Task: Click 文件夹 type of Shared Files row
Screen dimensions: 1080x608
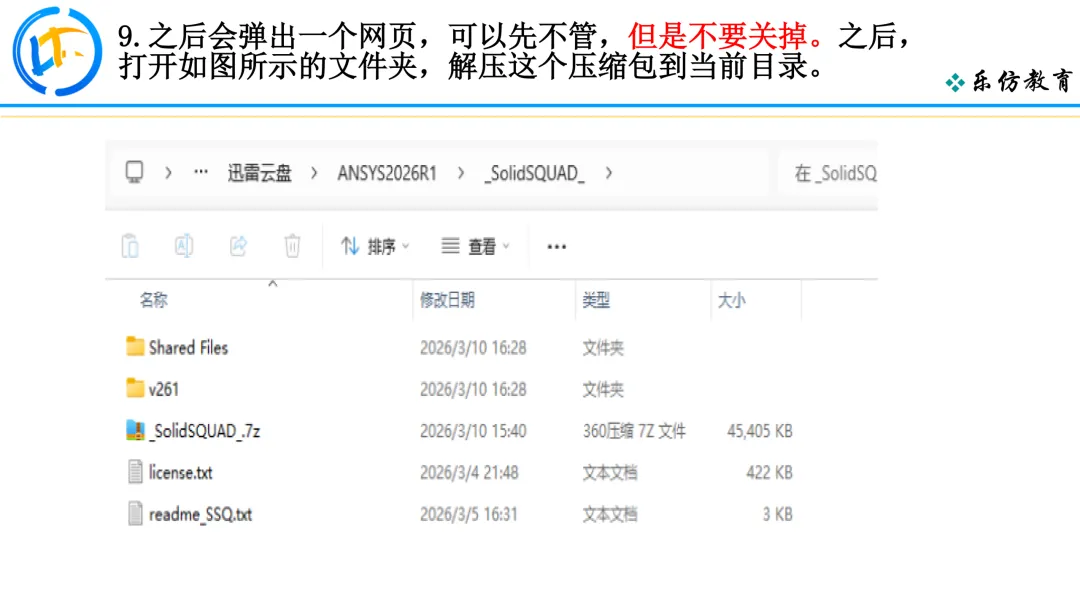Action: 603,348
